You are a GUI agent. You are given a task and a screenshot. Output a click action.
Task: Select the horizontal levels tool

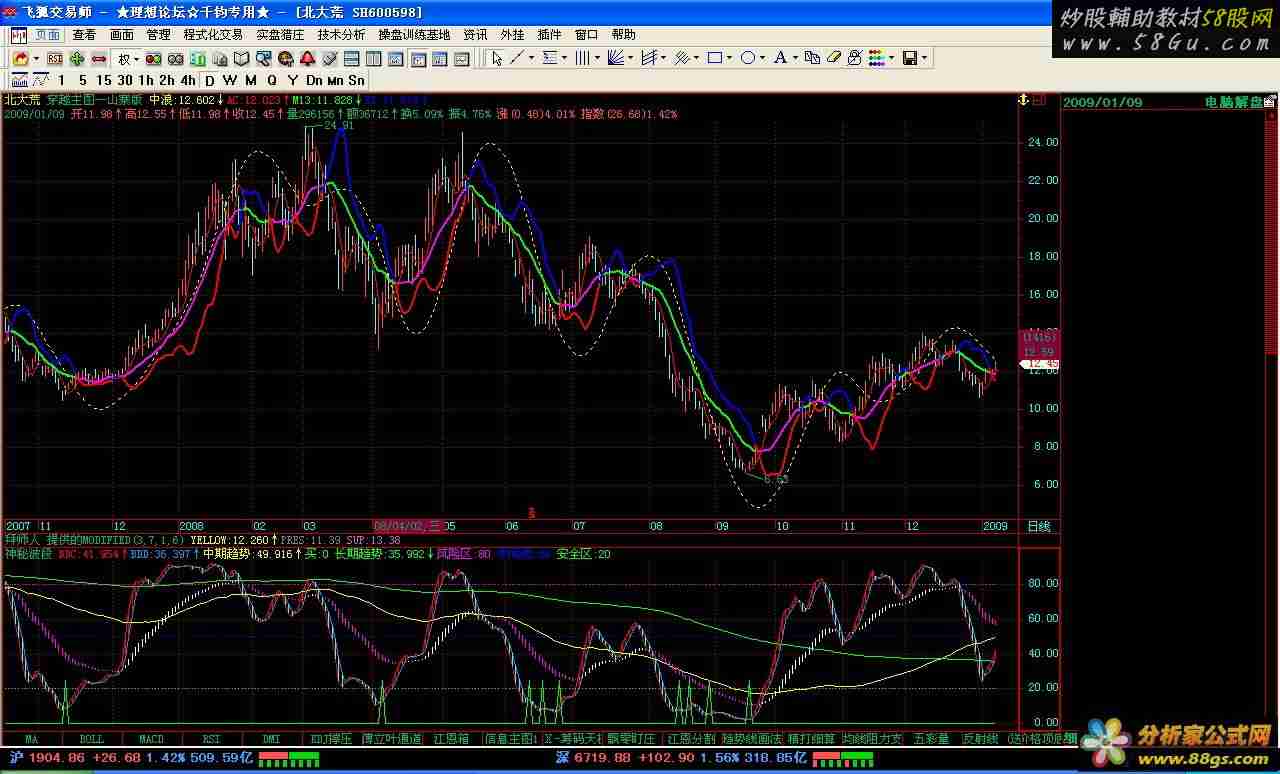(550, 58)
